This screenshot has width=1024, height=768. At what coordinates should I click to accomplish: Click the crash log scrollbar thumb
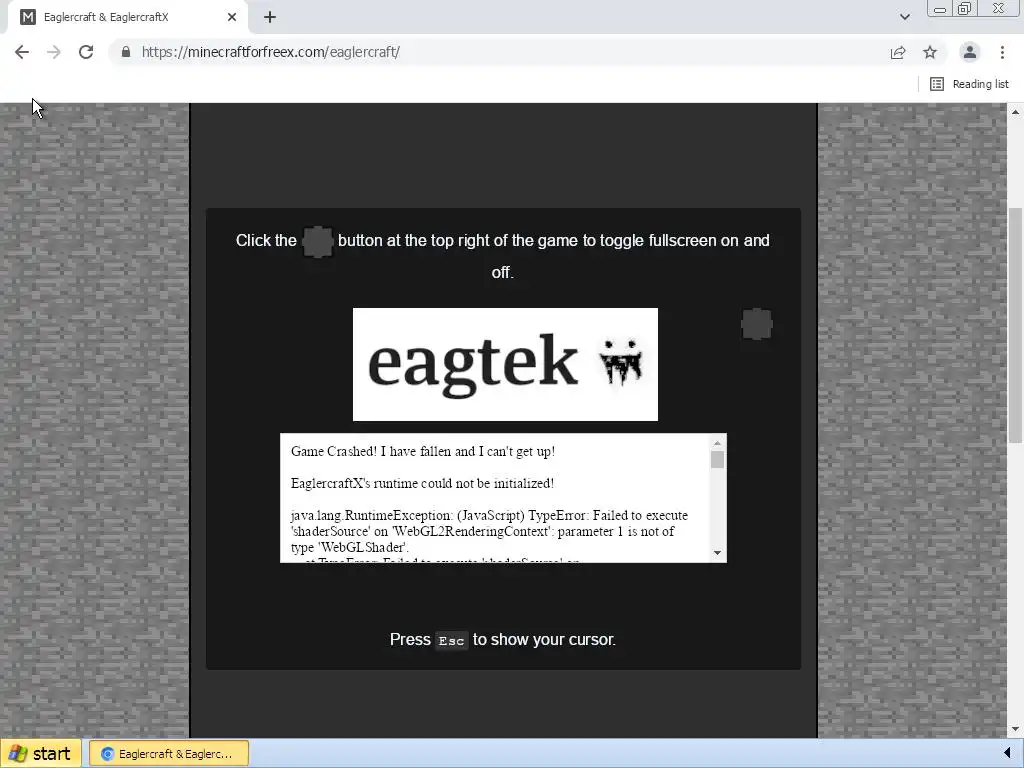tap(717, 460)
